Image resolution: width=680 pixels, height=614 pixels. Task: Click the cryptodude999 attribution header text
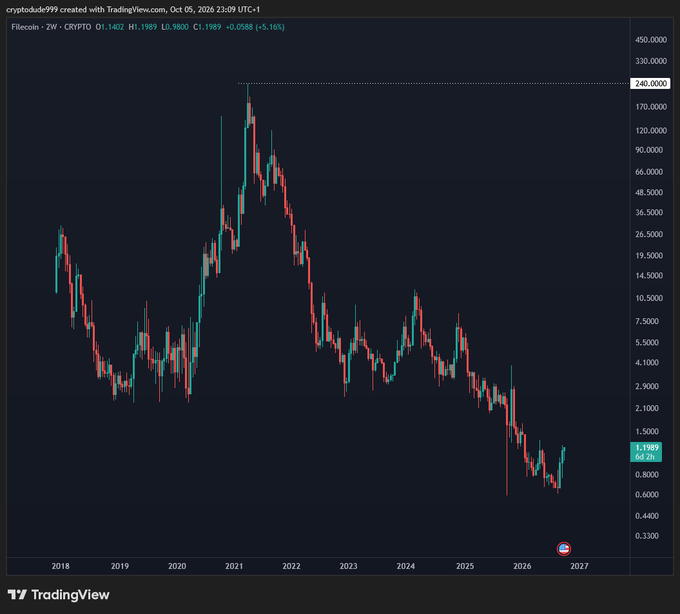pos(133,9)
